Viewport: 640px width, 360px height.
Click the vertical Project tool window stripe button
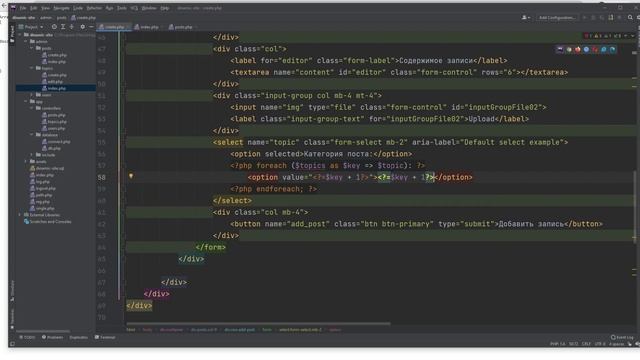coord(12,35)
